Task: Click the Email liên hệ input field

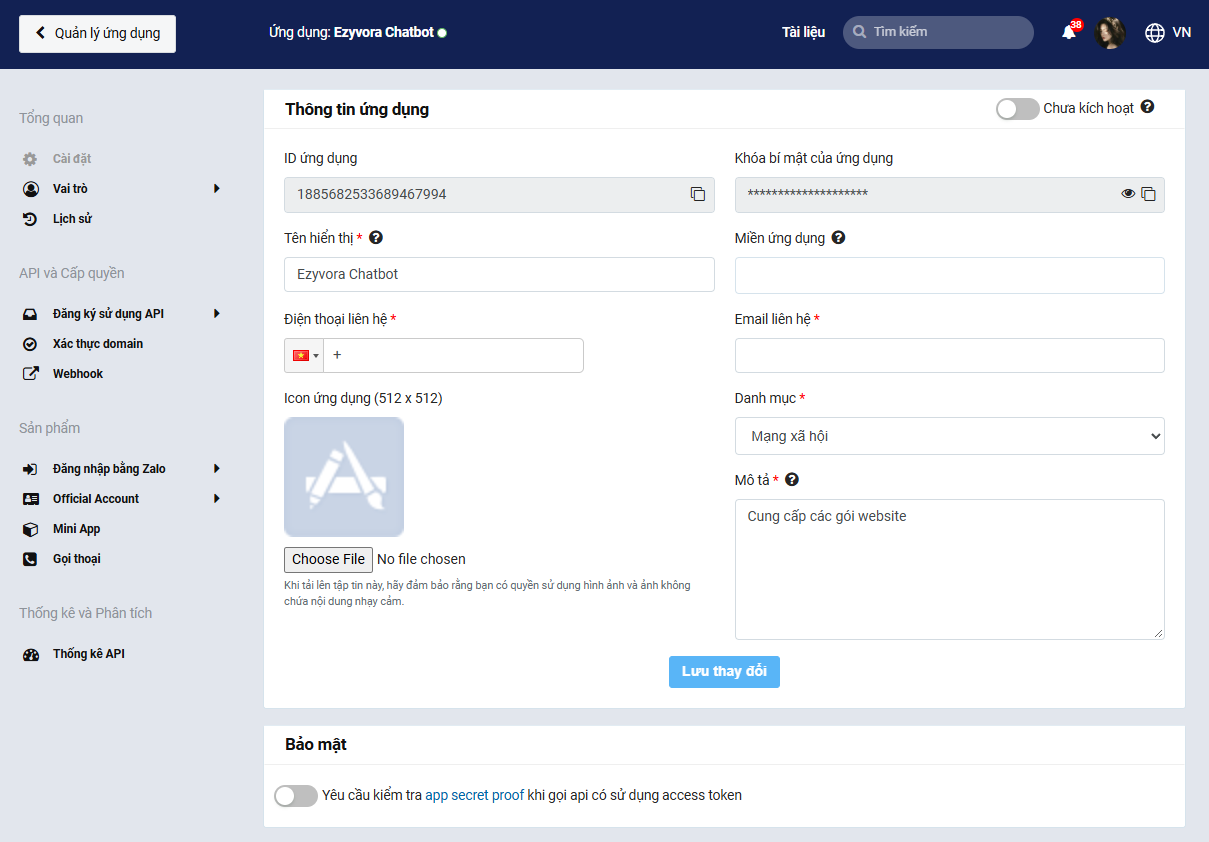Action: (x=950, y=355)
